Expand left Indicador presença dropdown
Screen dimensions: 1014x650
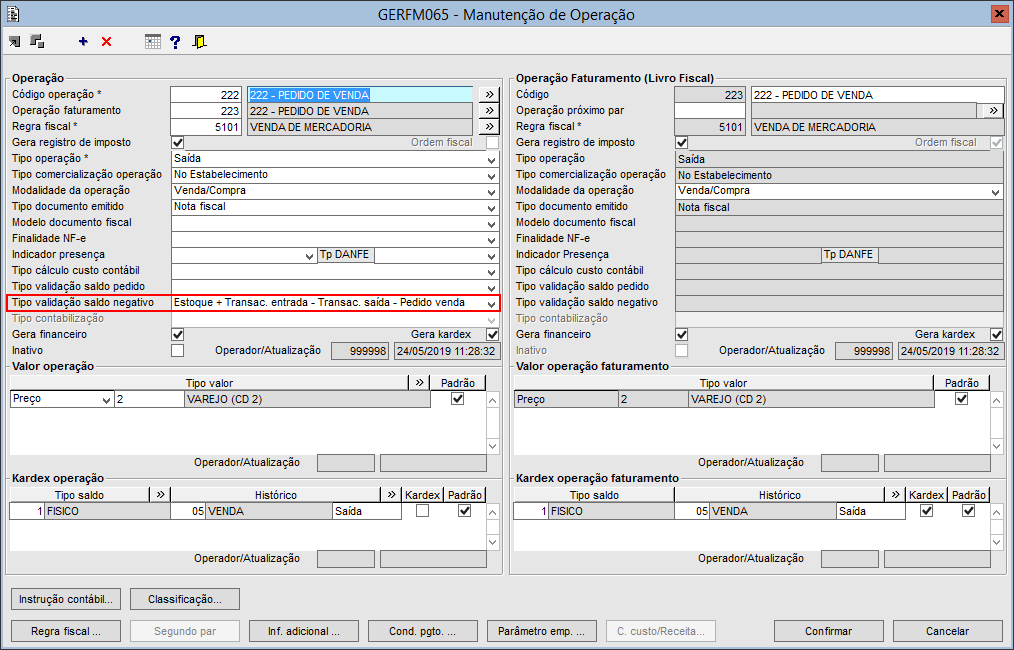click(x=309, y=255)
